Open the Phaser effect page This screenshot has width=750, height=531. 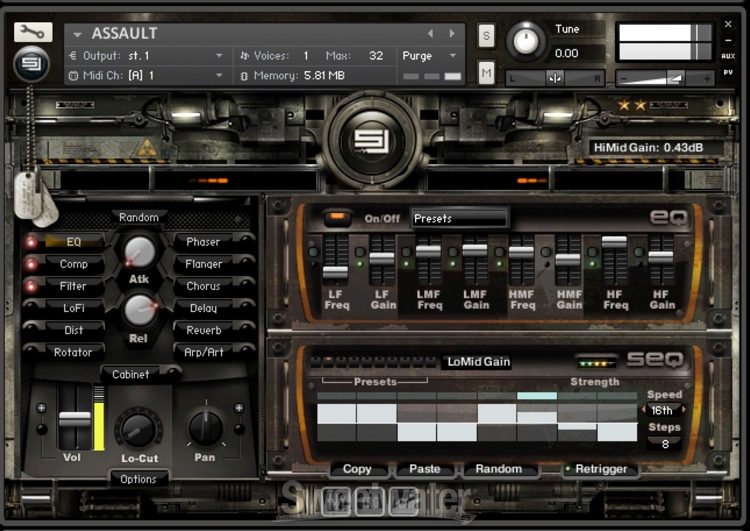tap(204, 242)
